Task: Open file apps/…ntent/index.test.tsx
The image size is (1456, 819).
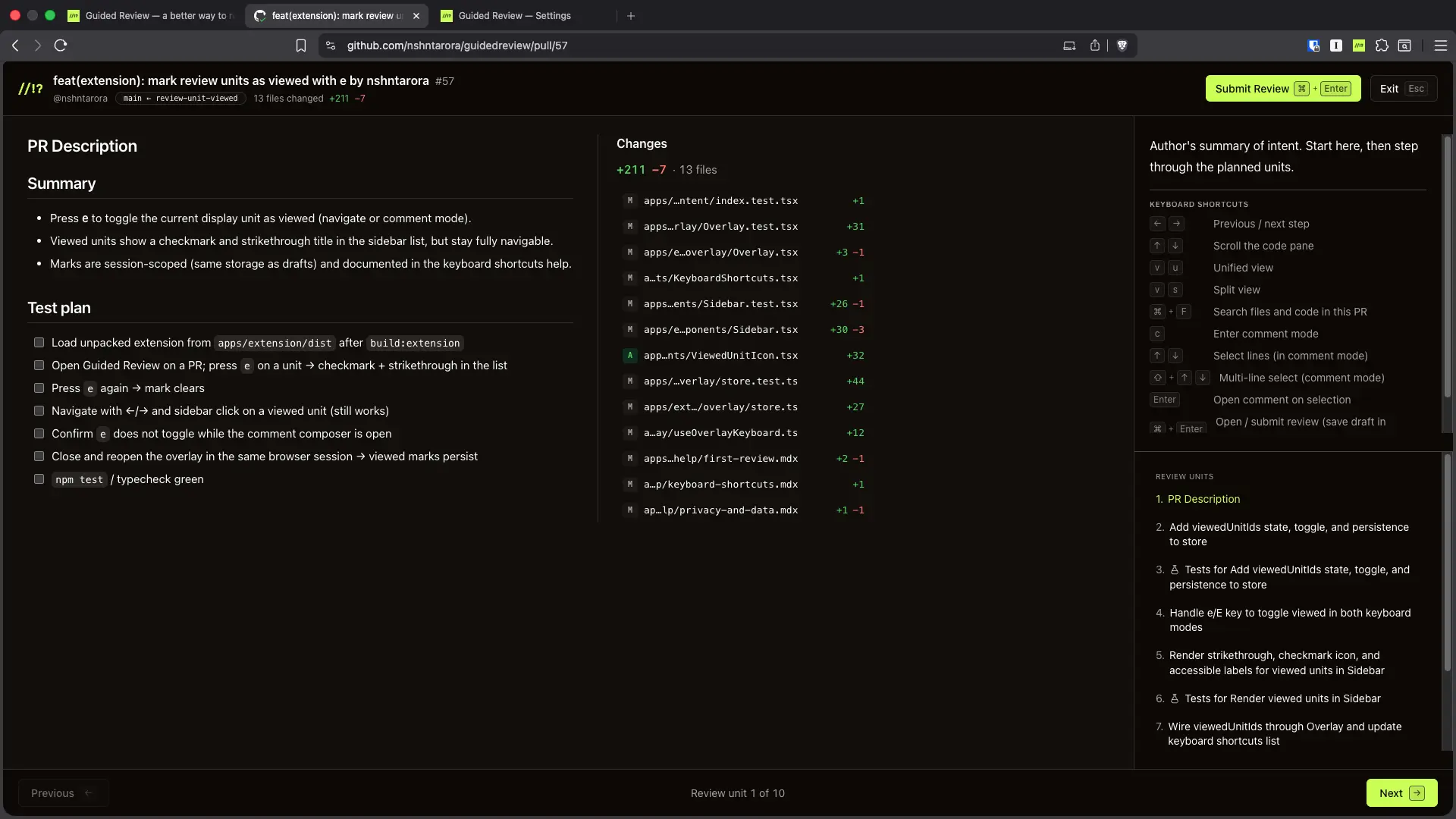Action: click(x=743, y=201)
